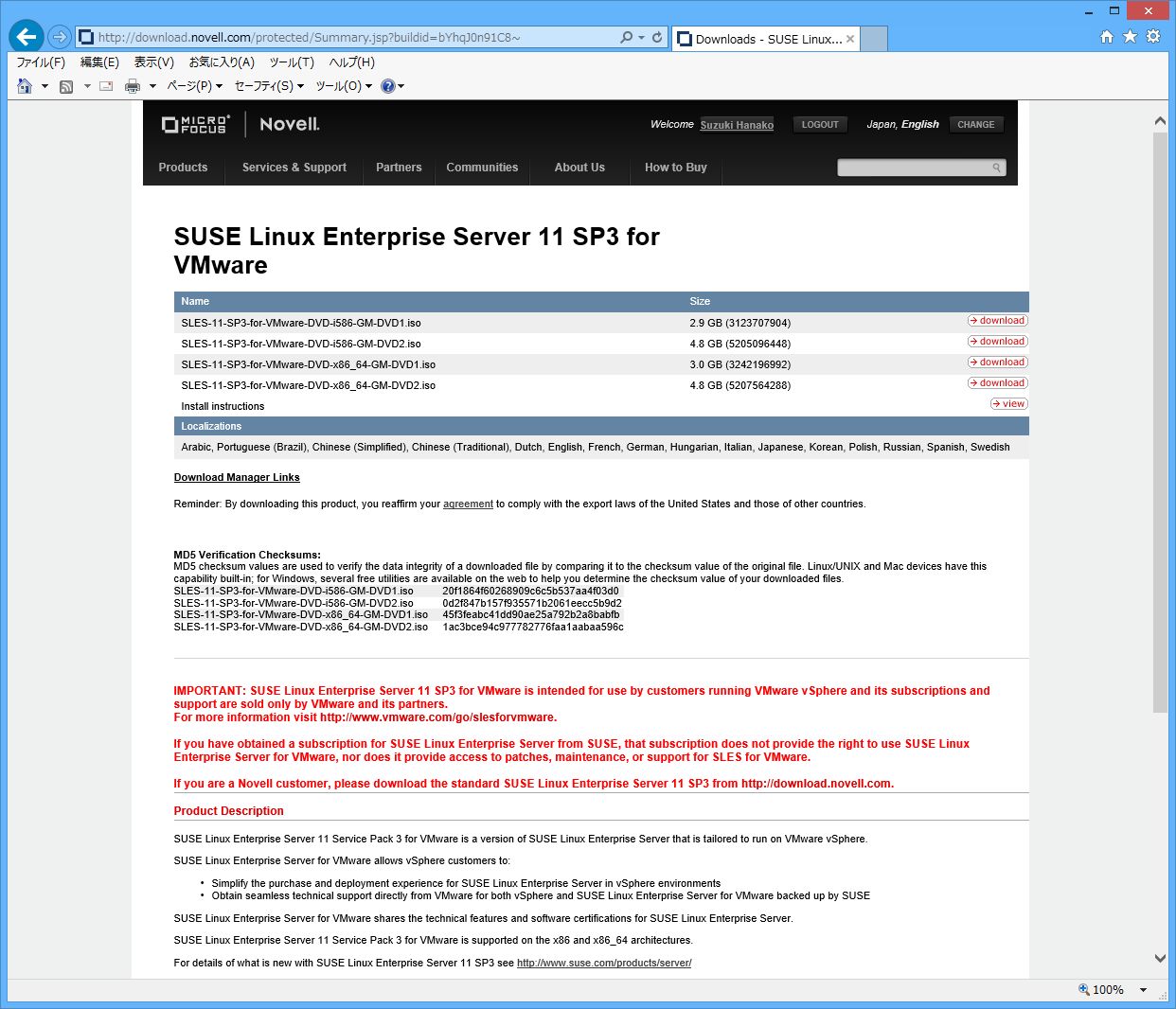Download i586-GM-DVD1.iso file

click(x=998, y=321)
